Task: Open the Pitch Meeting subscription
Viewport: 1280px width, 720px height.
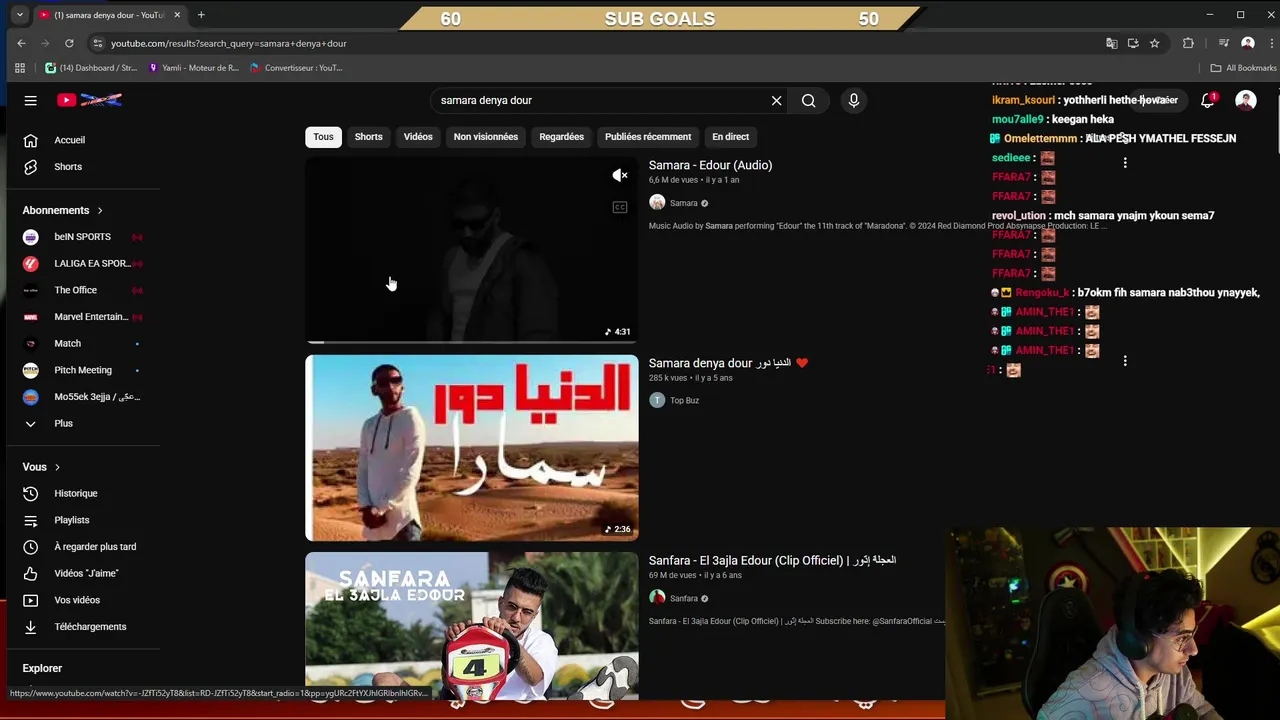Action: coord(82,370)
